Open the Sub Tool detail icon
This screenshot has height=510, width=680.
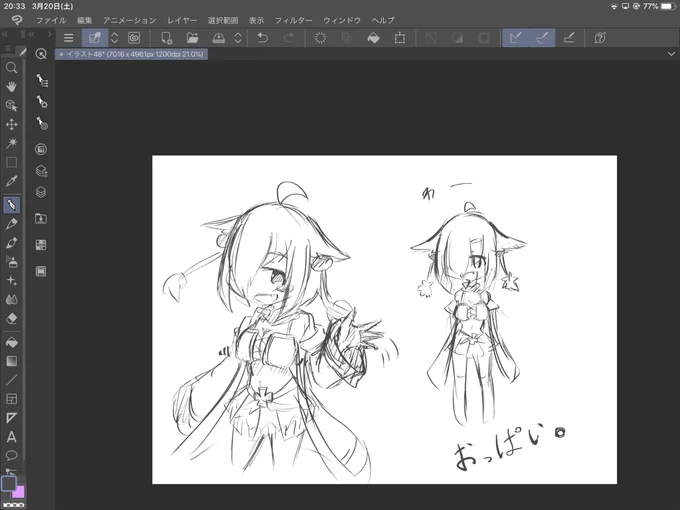(42, 80)
